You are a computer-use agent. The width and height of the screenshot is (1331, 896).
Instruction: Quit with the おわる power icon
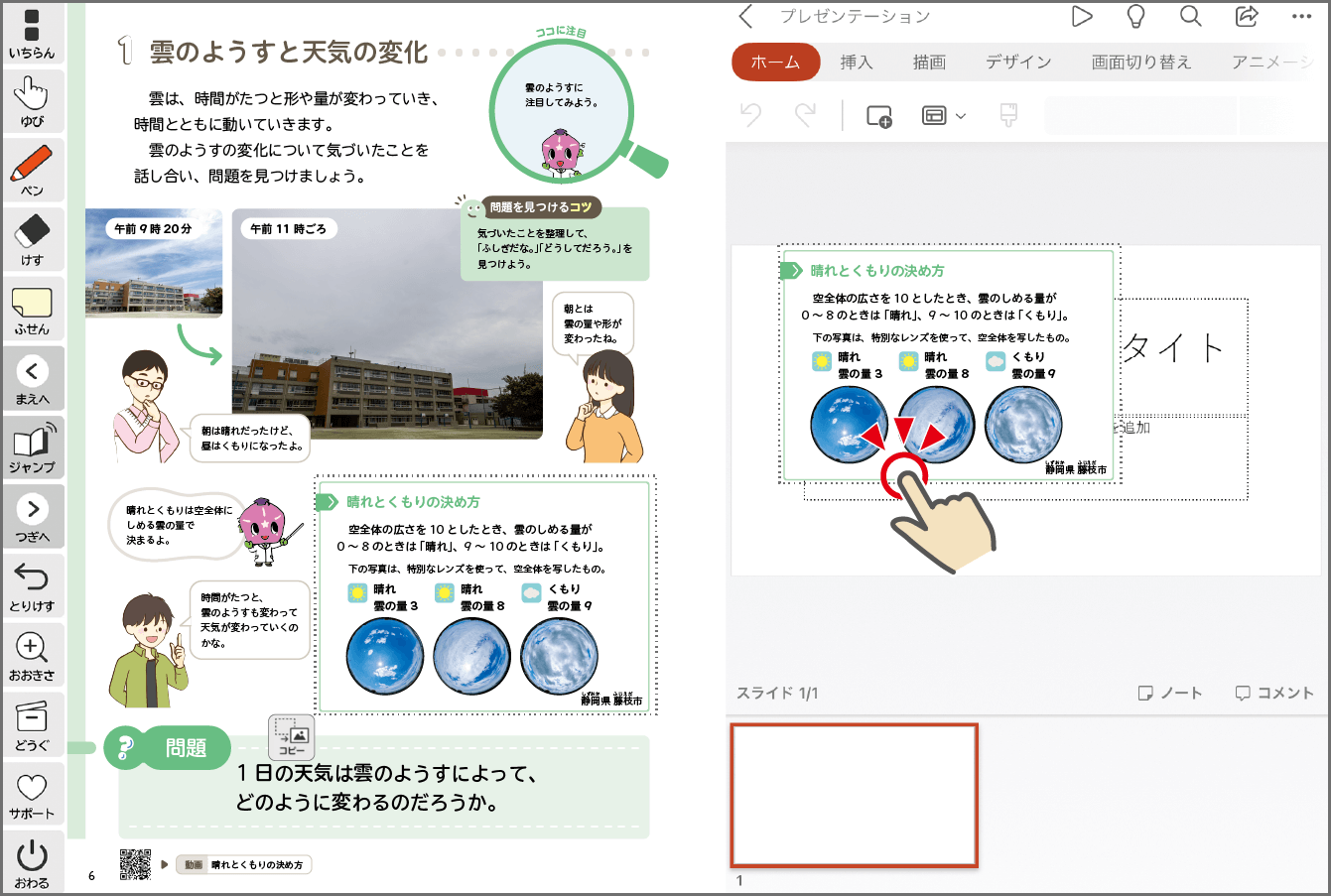click(x=32, y=862)
